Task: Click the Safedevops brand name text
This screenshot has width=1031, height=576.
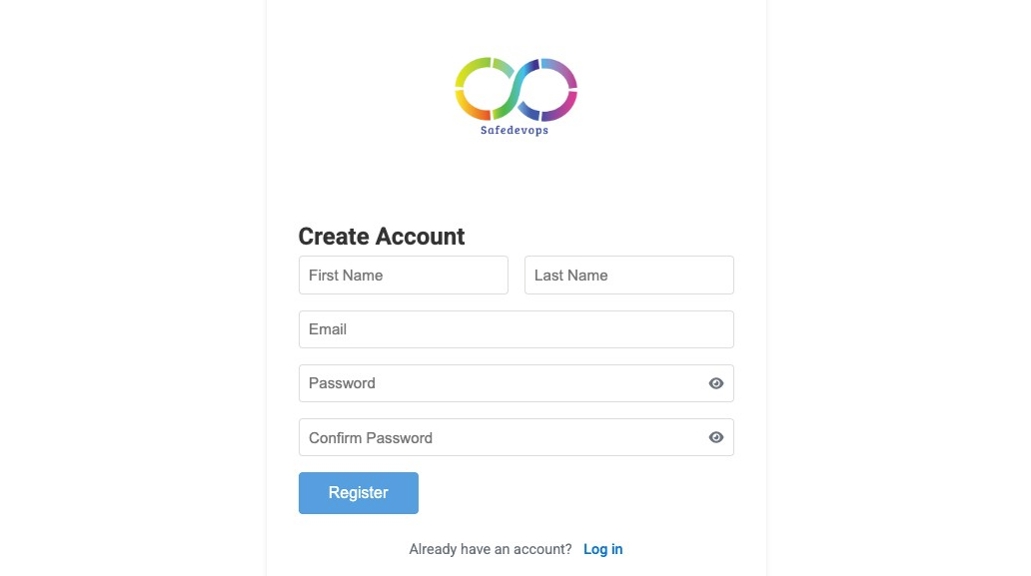Action: pos(516,130)
